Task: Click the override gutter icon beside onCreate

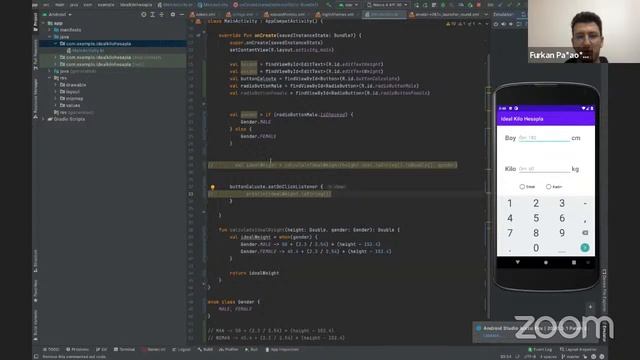Action: pyautogui.click(x=198, y=36)
